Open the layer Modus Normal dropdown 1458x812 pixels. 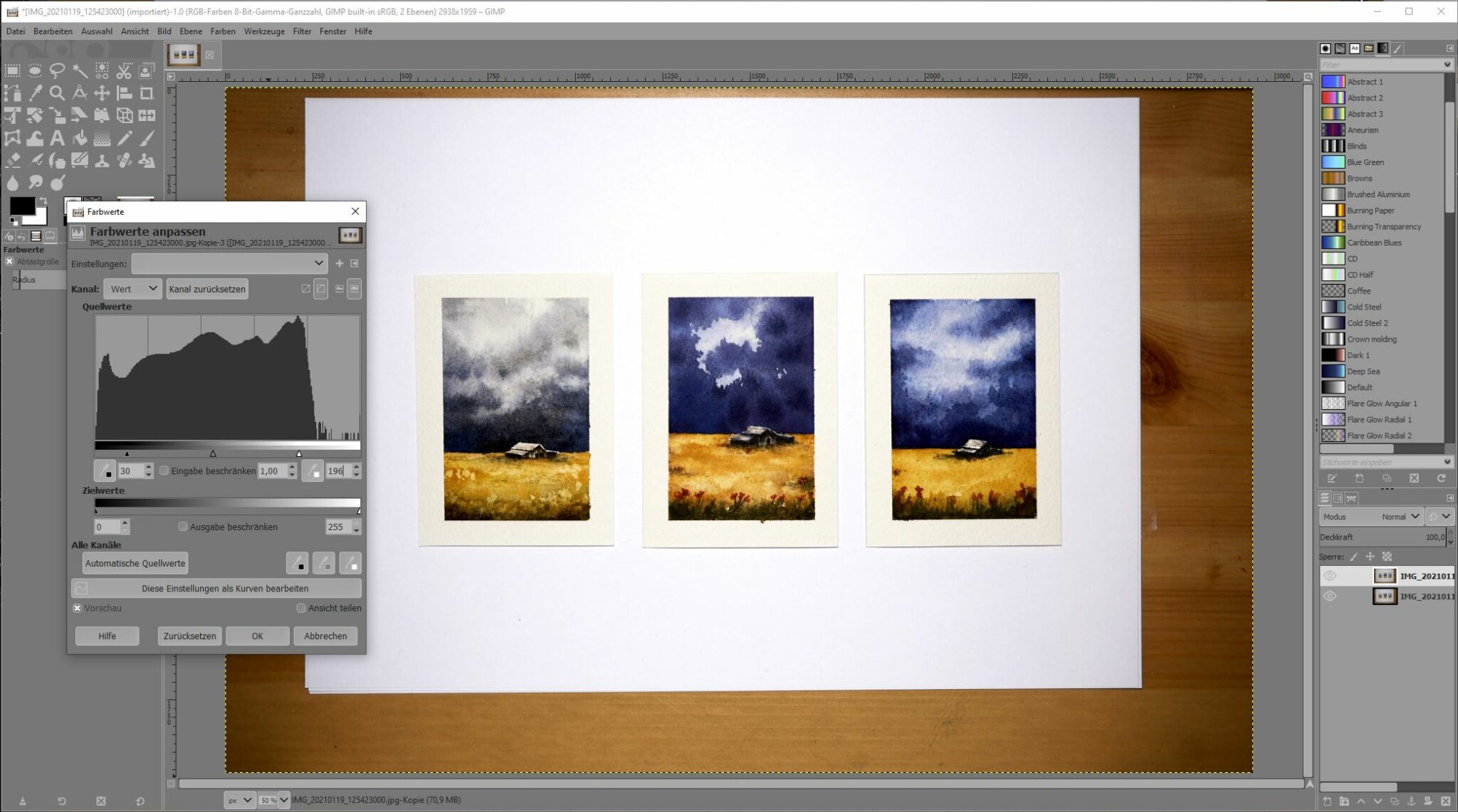tap(1371, 517)
